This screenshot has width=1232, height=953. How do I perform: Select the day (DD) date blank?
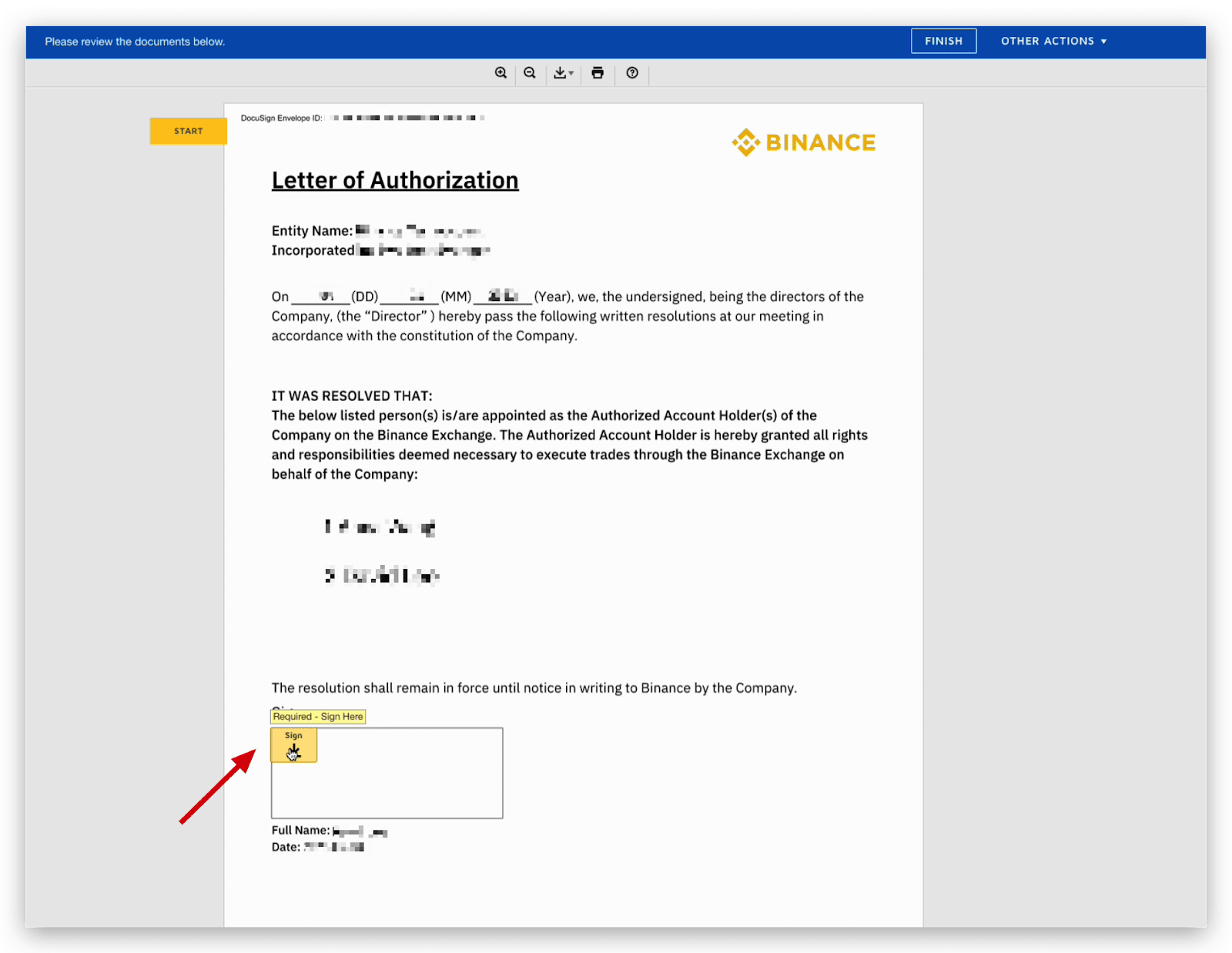(320, 296)
